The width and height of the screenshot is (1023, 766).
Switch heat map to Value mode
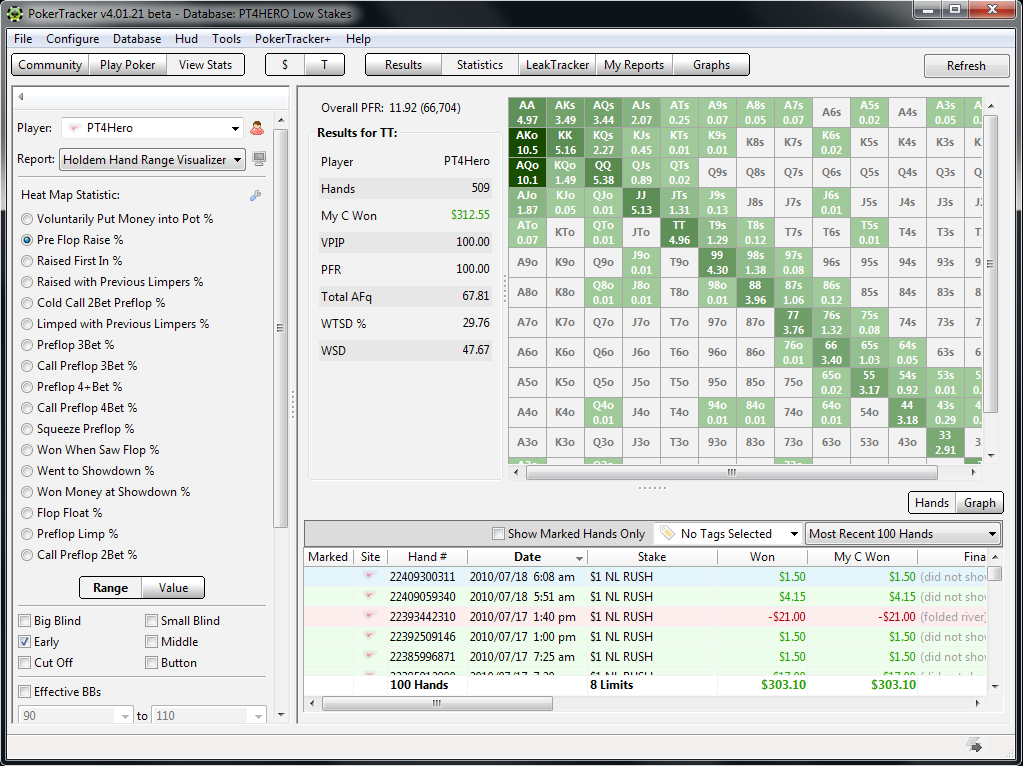click(173, 588)
